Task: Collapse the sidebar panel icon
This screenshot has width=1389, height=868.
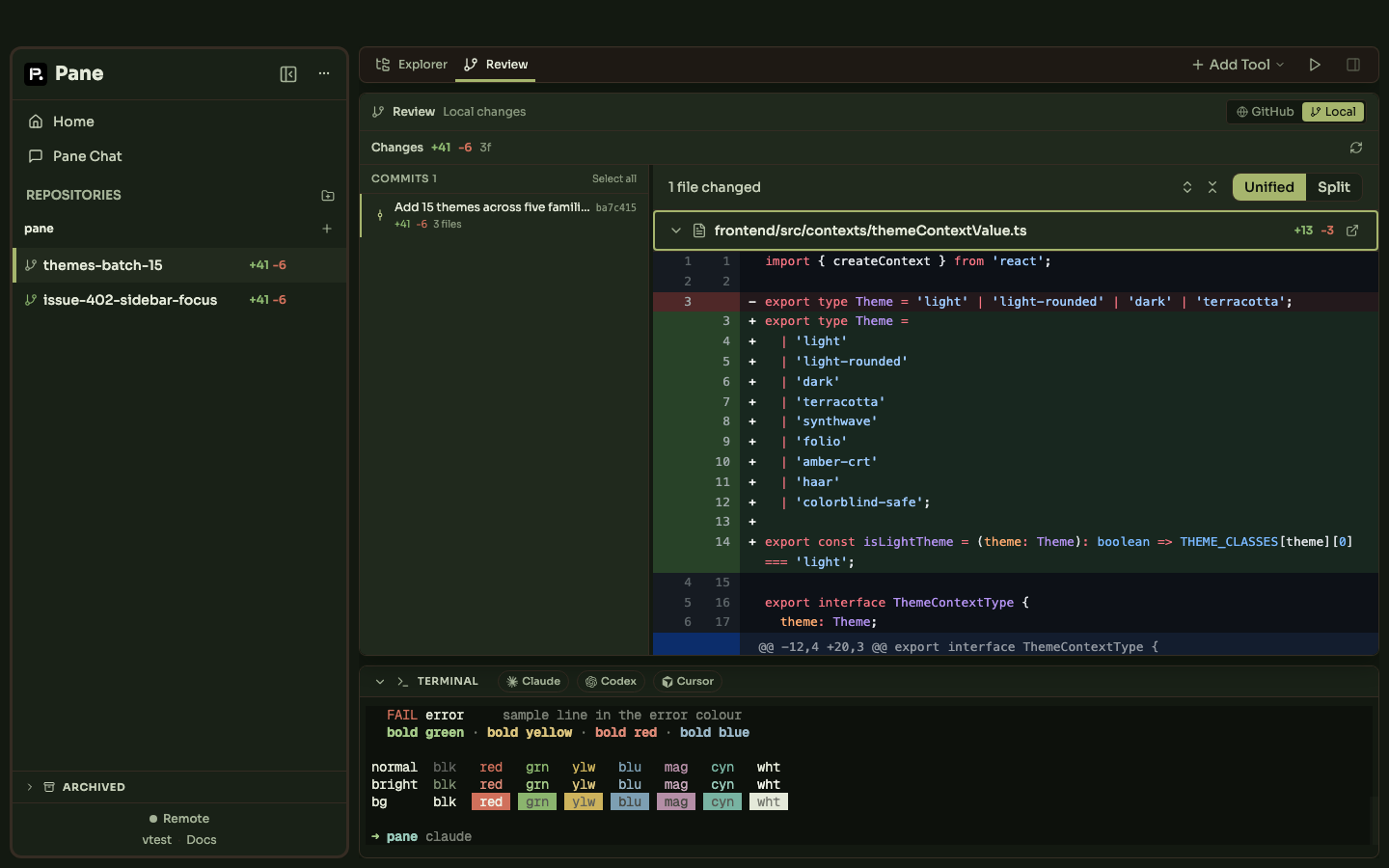Action: click(288, 74)
